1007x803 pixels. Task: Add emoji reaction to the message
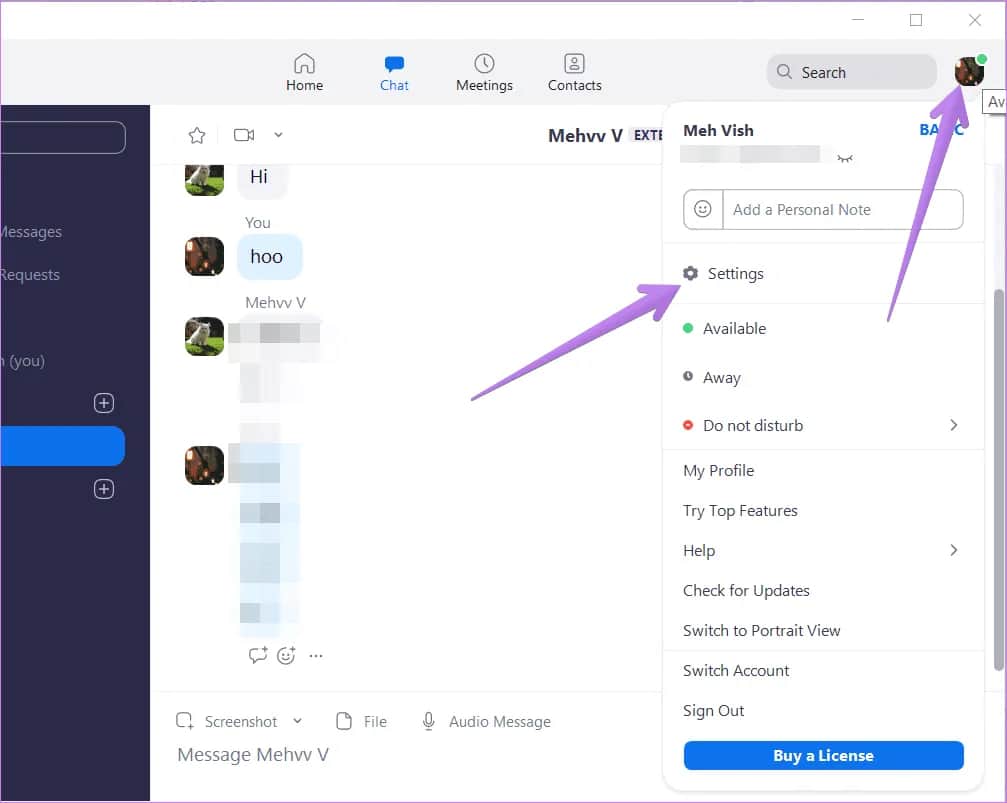coord(287,656)
